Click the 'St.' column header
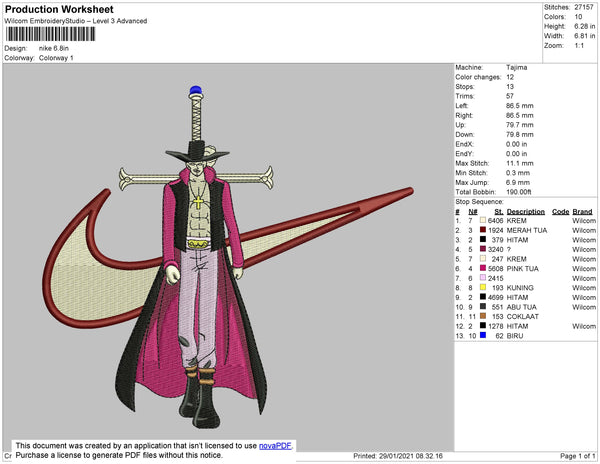 [x=499, y=212]
